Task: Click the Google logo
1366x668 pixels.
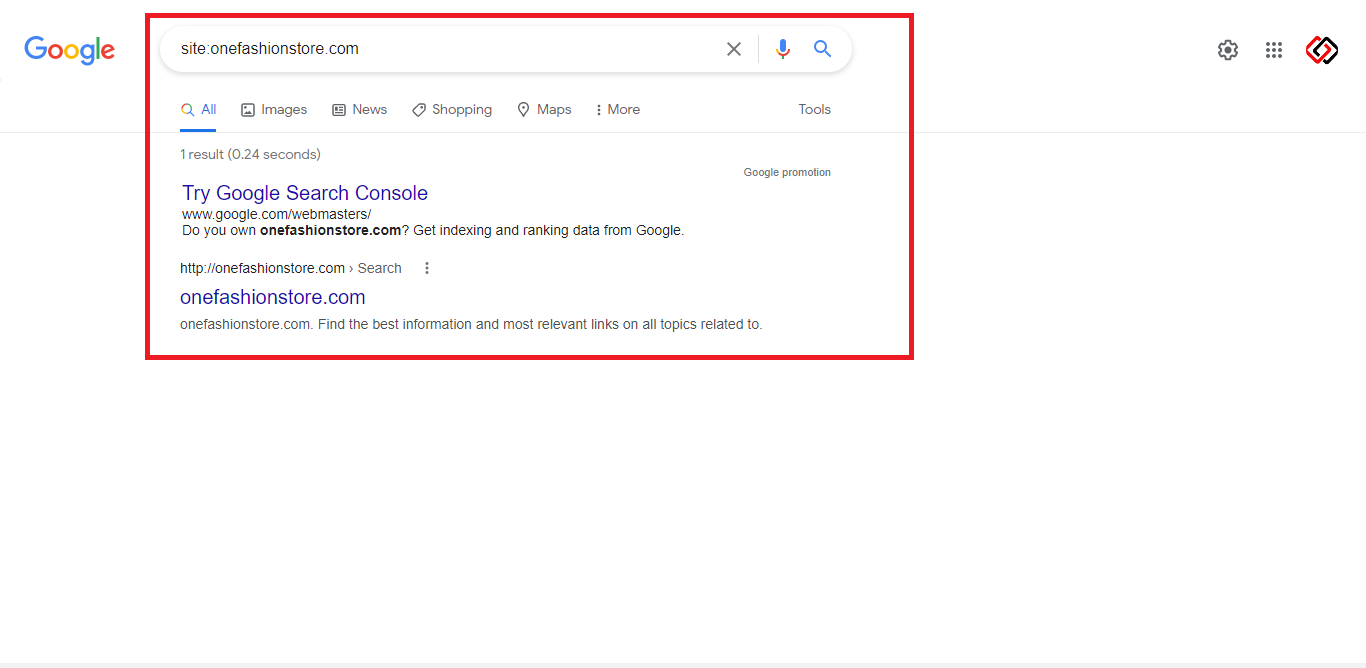Action: click(x=69, y=50)
